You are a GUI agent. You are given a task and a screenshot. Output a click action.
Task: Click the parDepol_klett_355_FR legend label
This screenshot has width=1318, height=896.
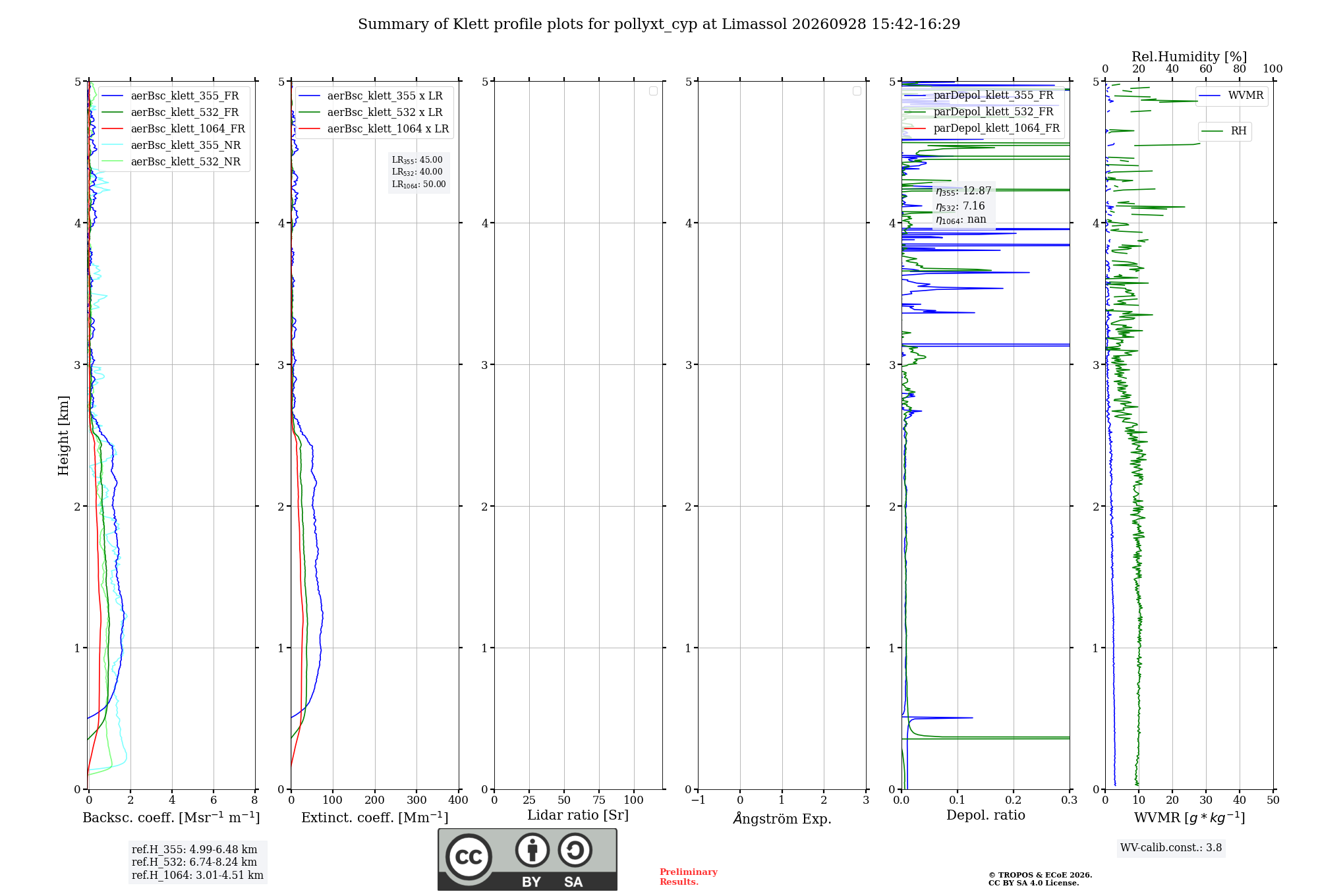tap(994, 95)
